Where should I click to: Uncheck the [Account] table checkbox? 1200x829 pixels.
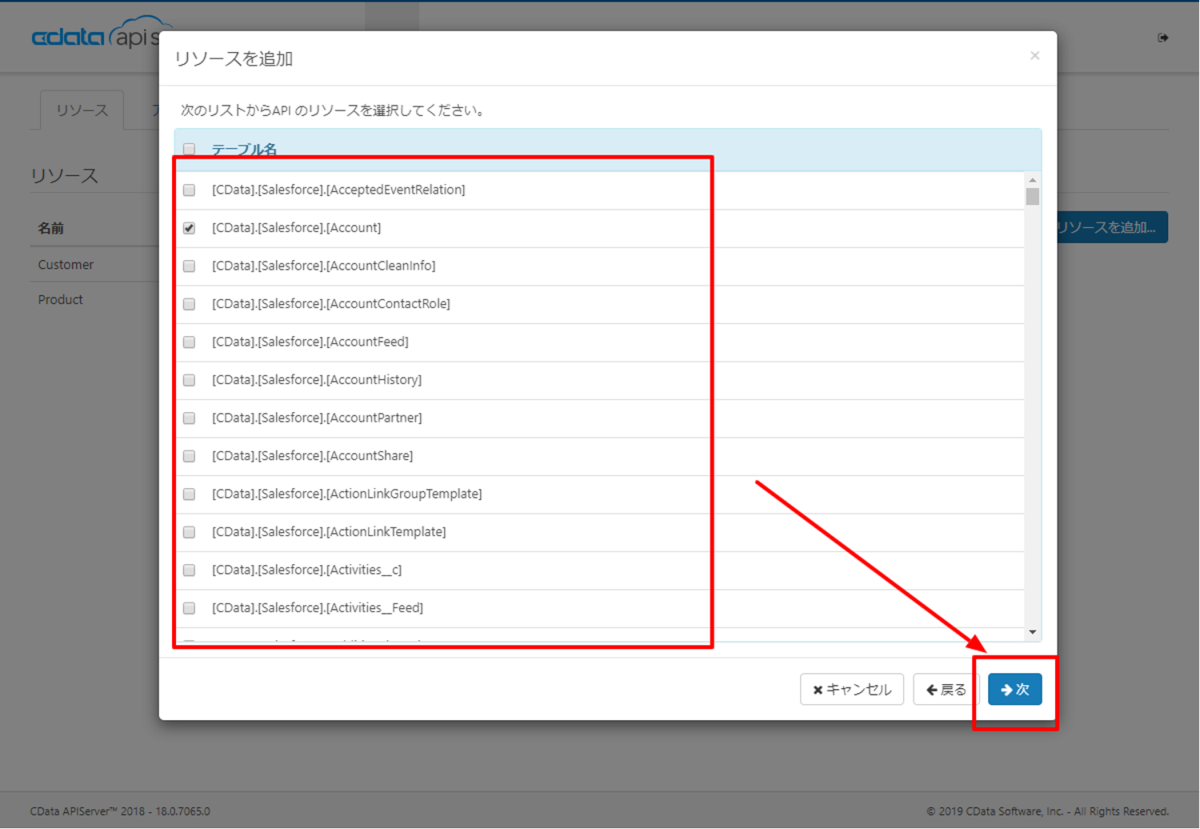pos(189,228)
